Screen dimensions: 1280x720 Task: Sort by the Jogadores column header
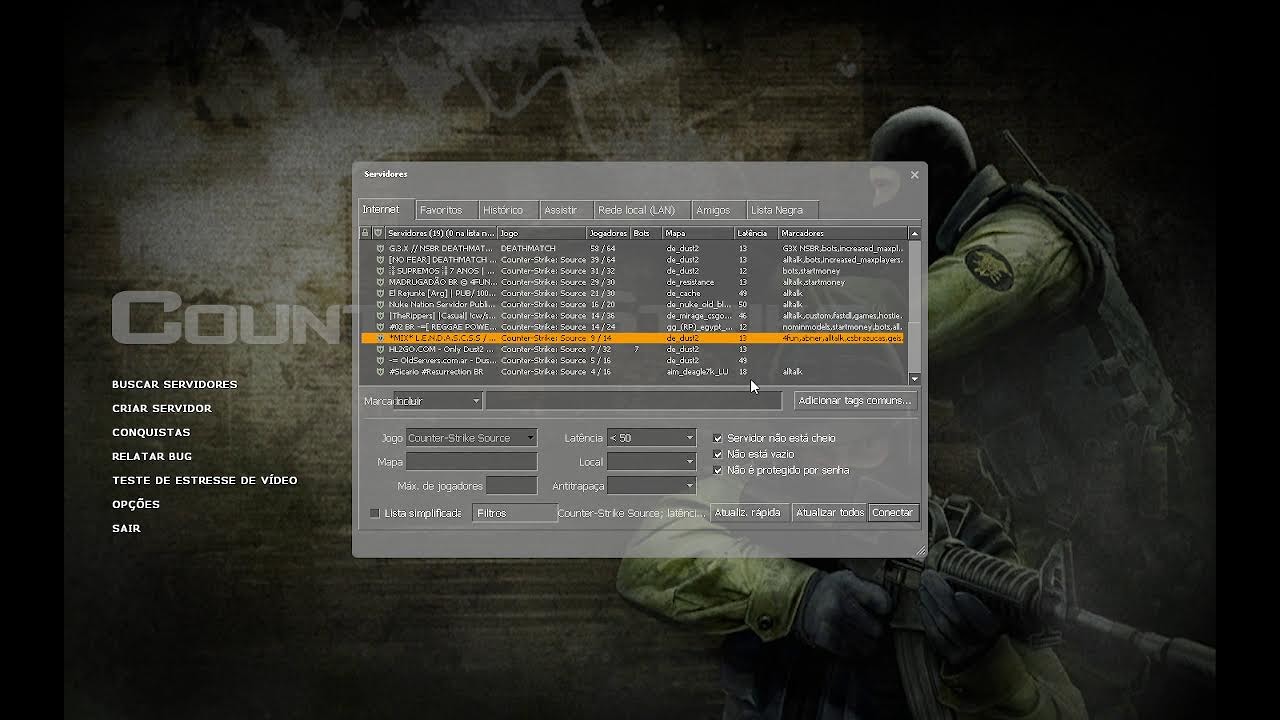[609, 233]
